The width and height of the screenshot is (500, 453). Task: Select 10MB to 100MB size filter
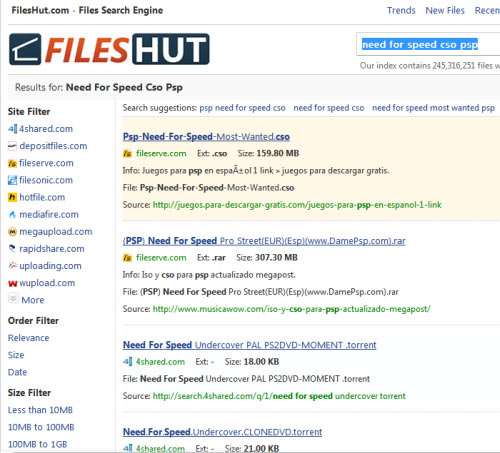pyautogui.click(x=41, y=427)
